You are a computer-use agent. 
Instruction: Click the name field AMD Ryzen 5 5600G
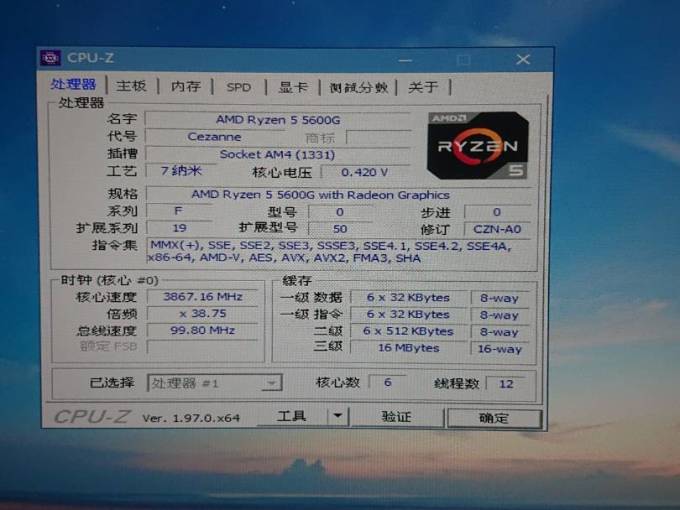pyautogui.click(x=278, y=120)
